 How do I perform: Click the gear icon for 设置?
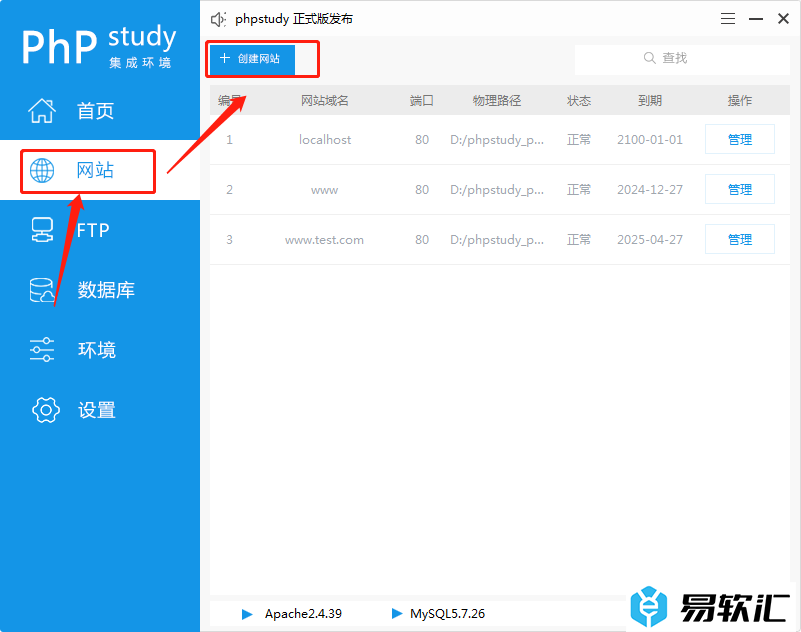click(x=46, y=410)
